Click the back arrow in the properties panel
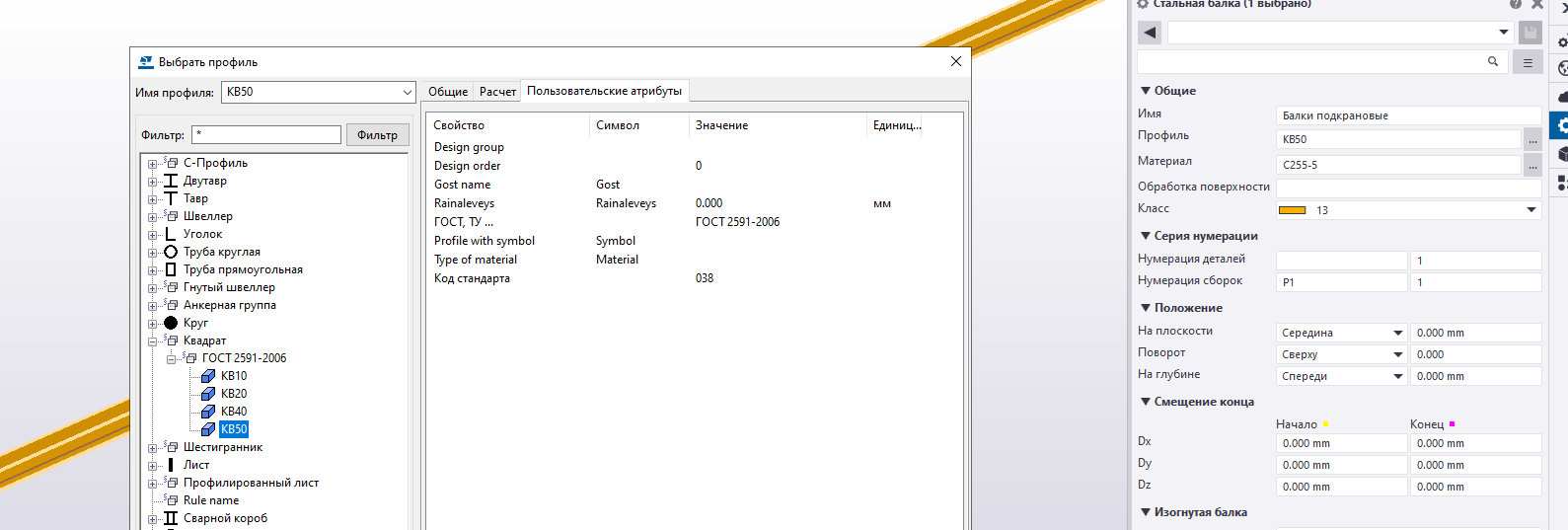The height and width of the screenshot is (530, 1568). (x=1150, y=33)
